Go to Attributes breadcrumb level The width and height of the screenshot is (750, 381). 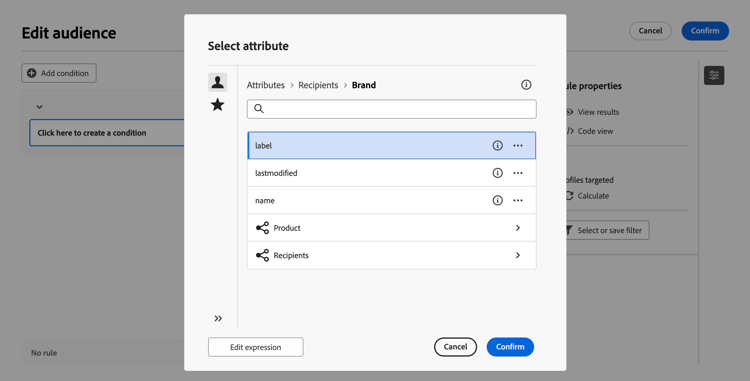[265, 85]
